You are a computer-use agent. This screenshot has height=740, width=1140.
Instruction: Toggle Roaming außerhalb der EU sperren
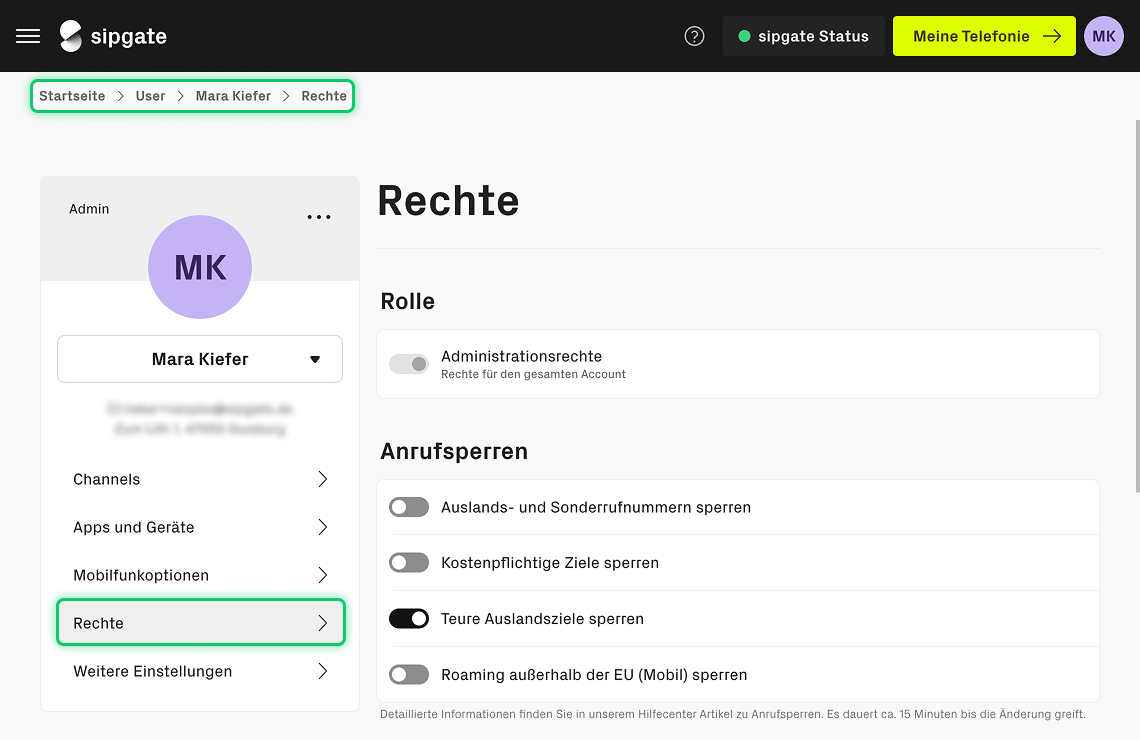point(409,675)
